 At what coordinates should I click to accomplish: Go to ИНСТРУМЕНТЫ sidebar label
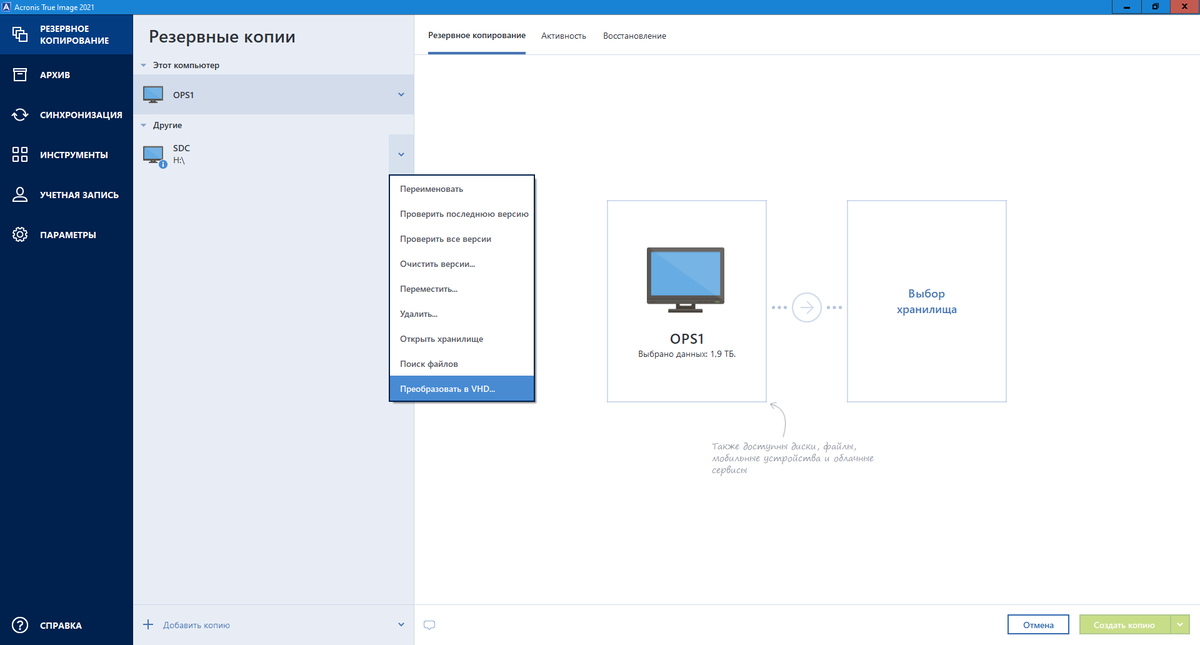point(74,155)
